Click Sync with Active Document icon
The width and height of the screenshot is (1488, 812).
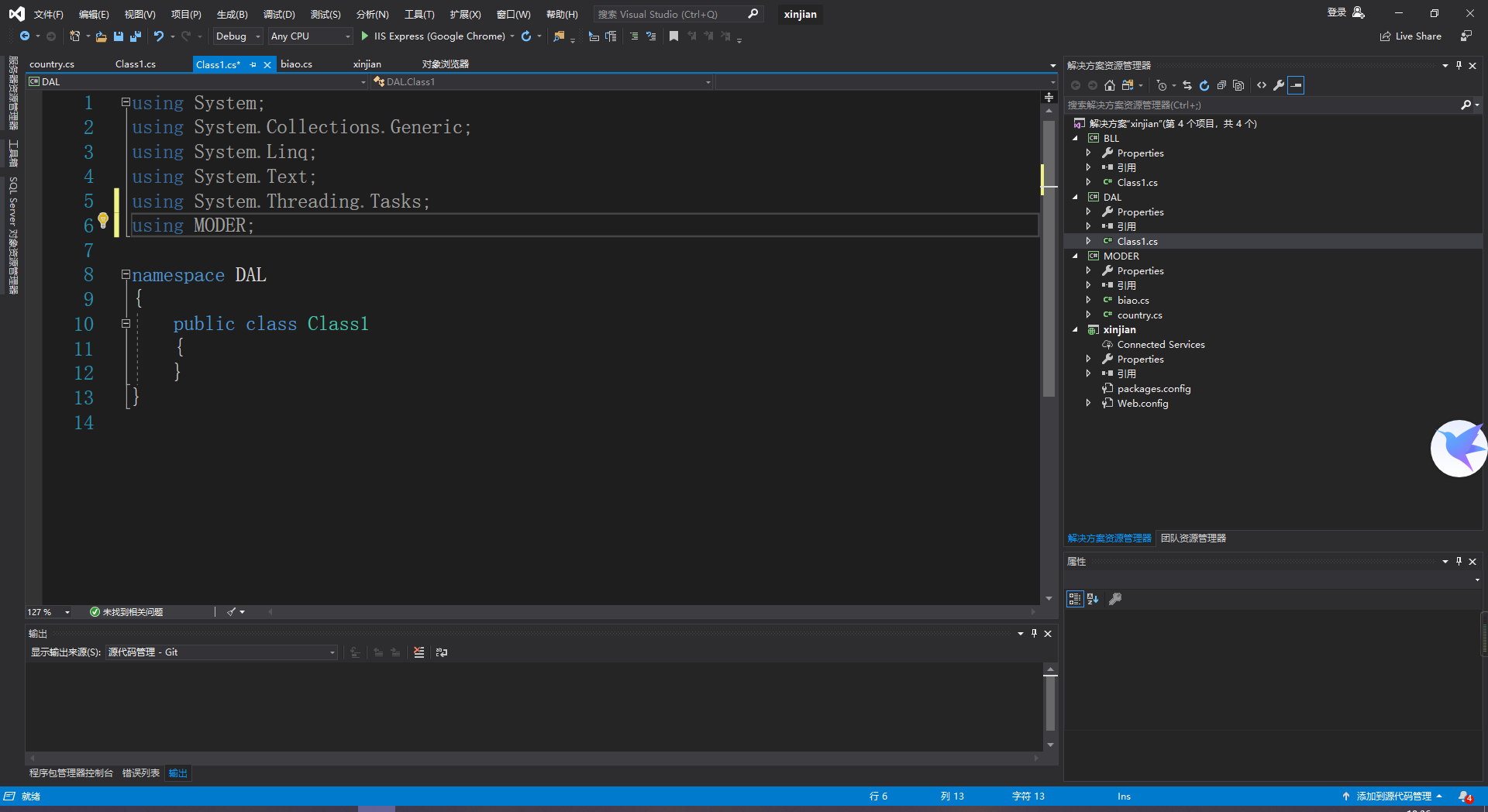1187,85
